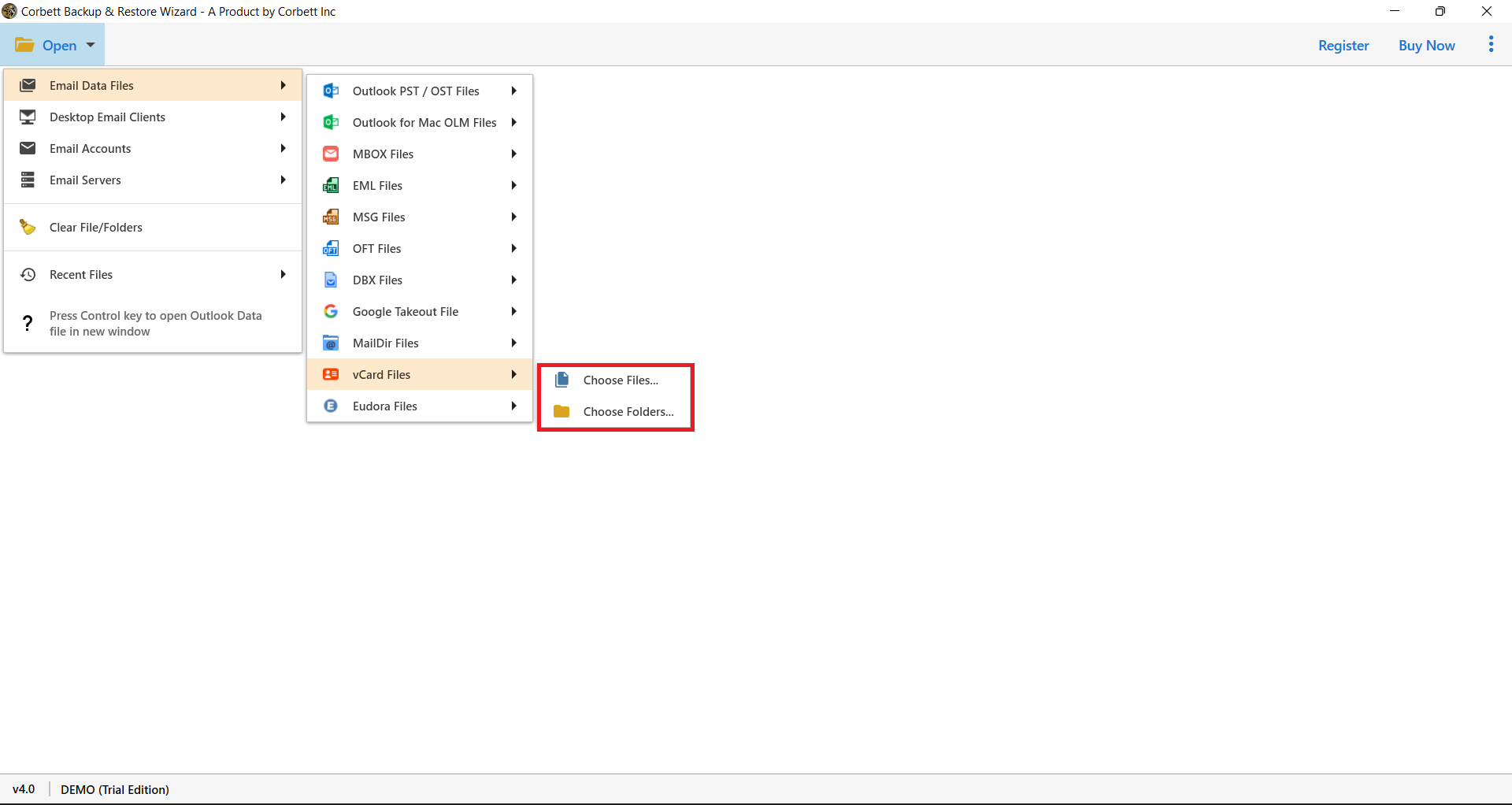Viewport: 1512px width, 805px height.
Task: Open Recent Files menu entry
Action: click(x=153, y=274)
